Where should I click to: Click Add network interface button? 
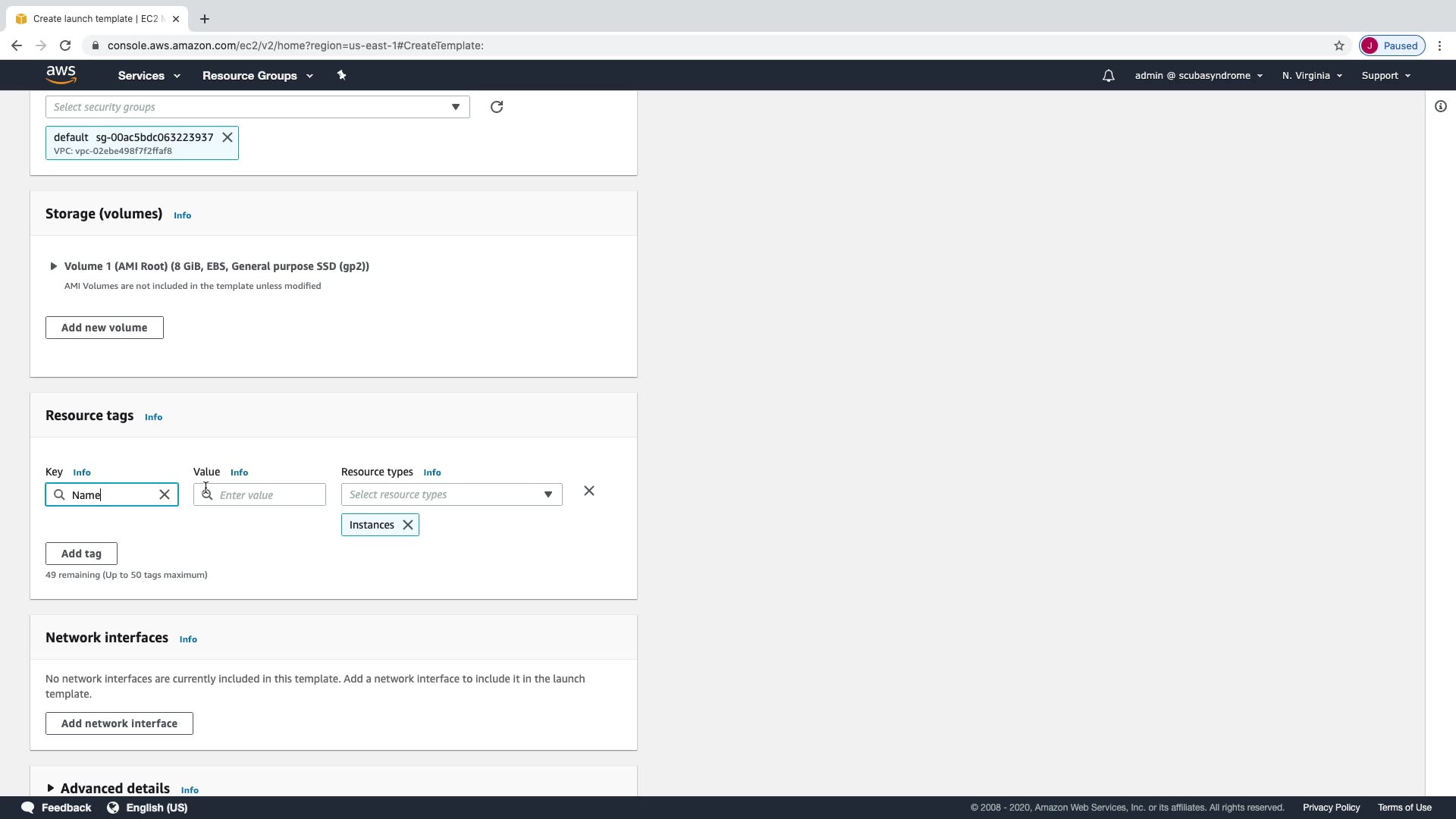(x=119, y=723)
